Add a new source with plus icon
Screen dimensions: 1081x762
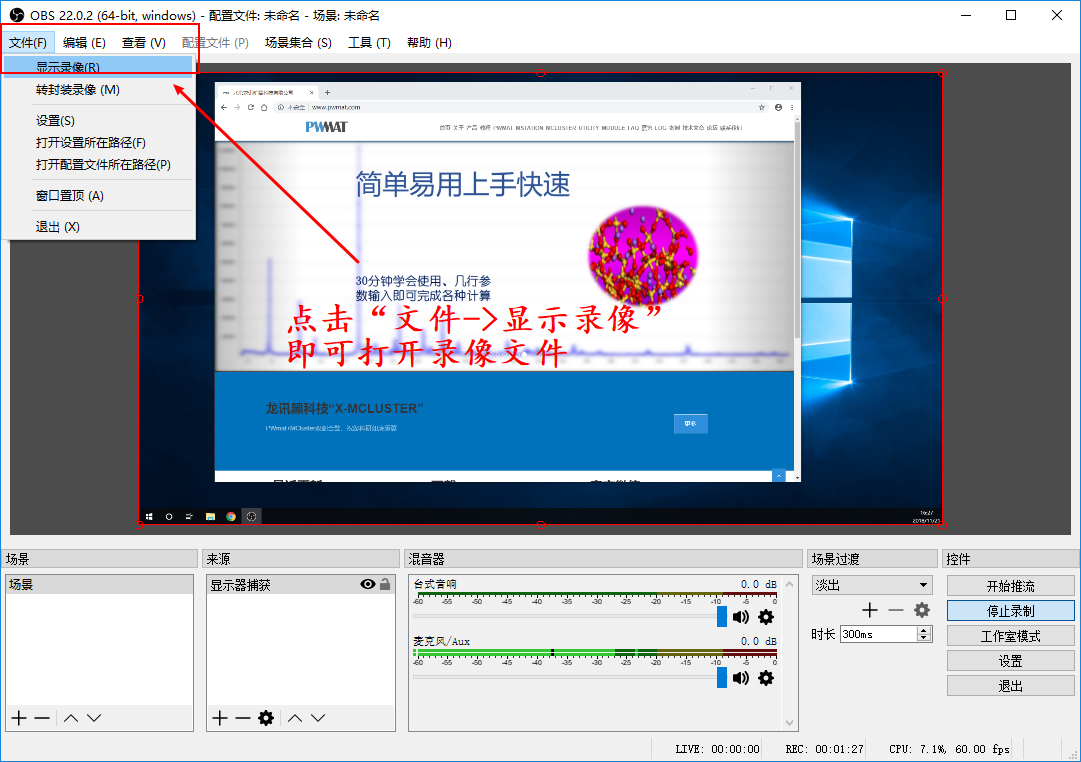coord(220,719)
